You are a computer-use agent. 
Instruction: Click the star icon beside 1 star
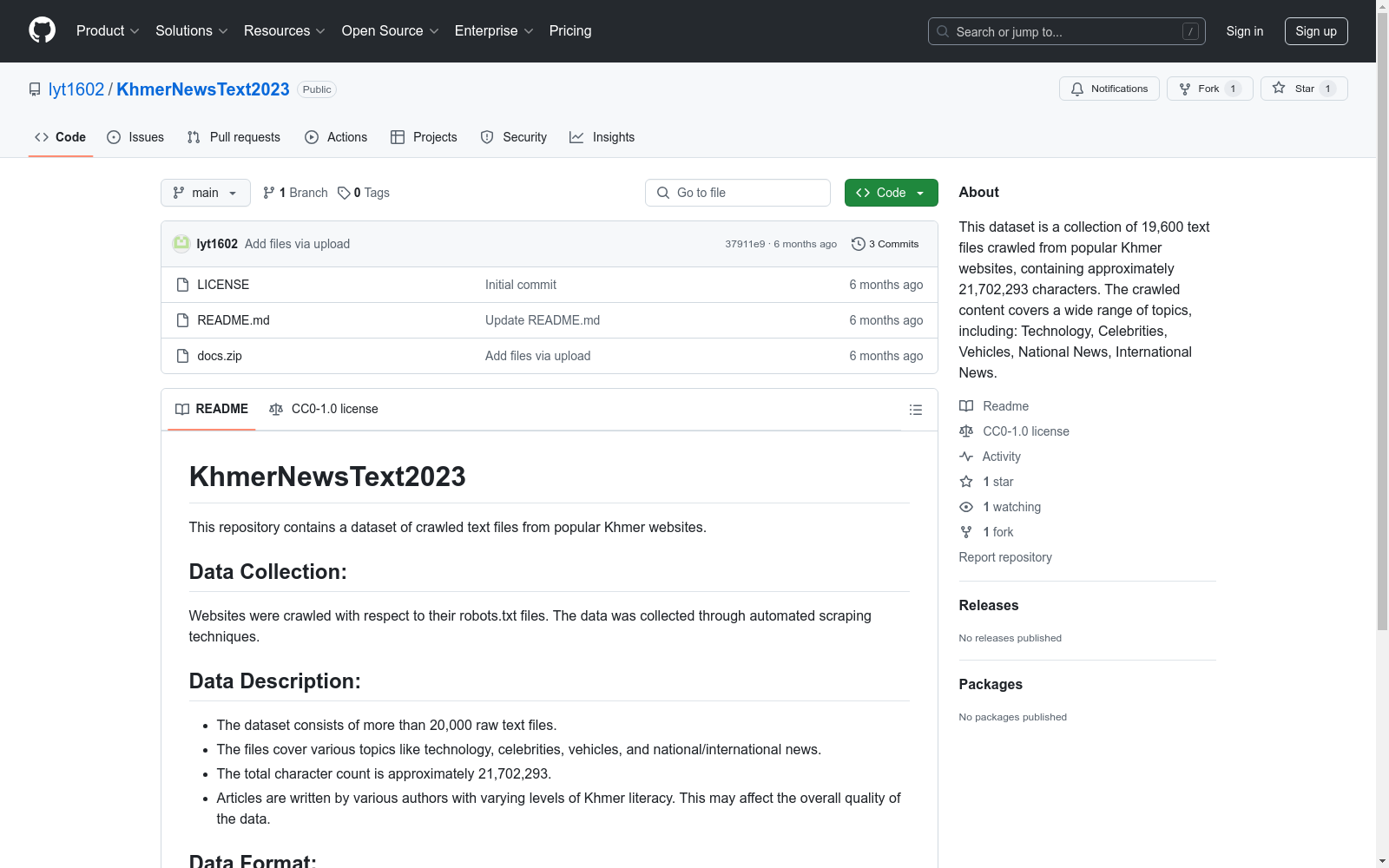(966, 482)
